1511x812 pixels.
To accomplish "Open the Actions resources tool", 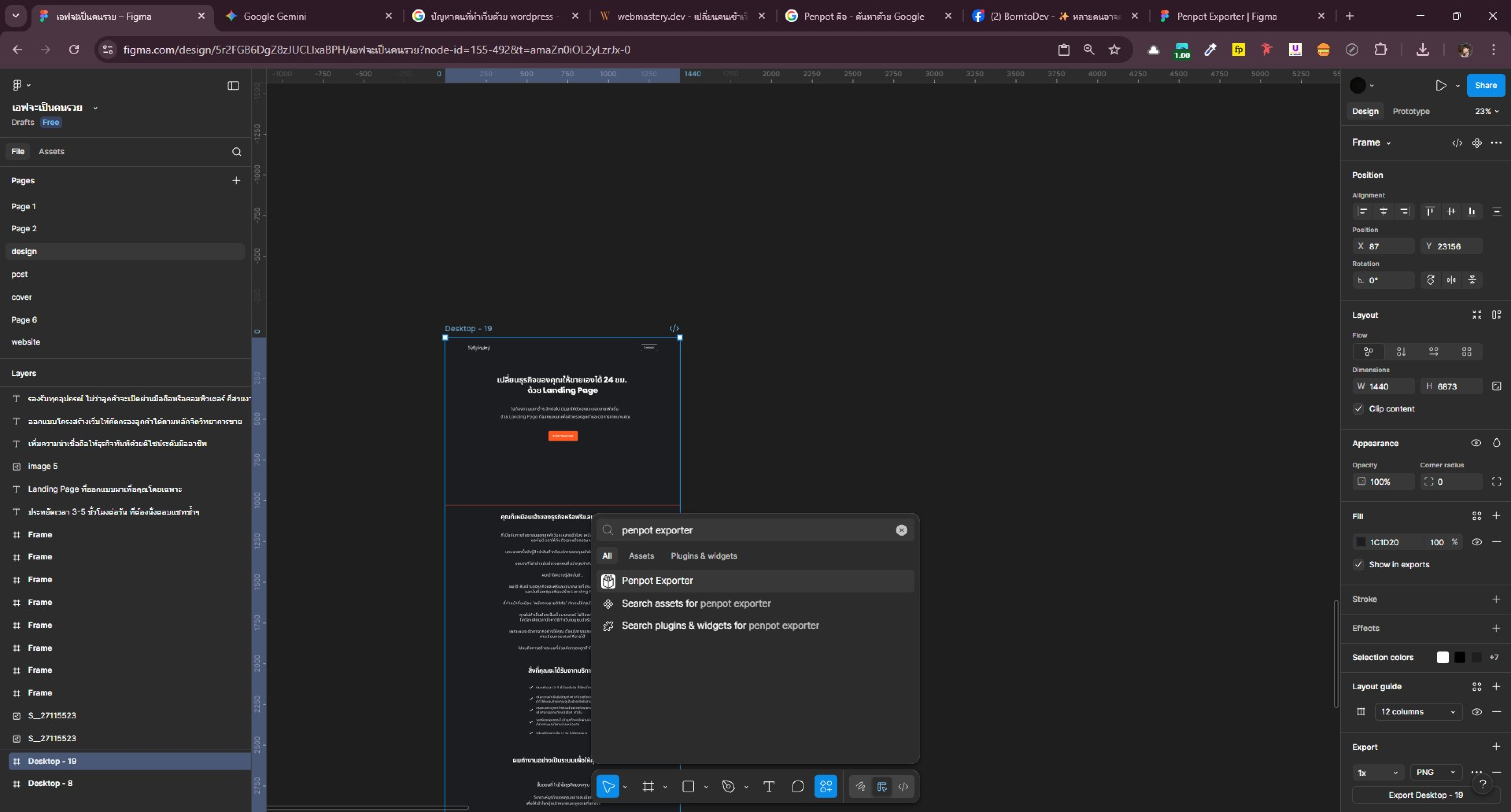I will pos(826,787).
